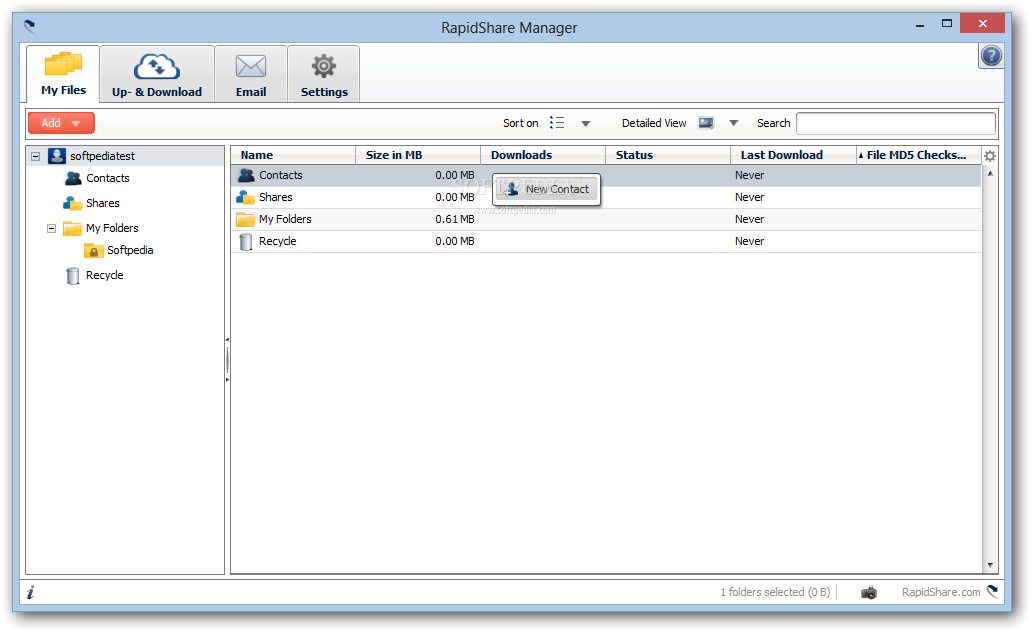Viewport: 1032px width, 632px height.
Task: Select Recycle in the left tree
Action: (104, 275)
